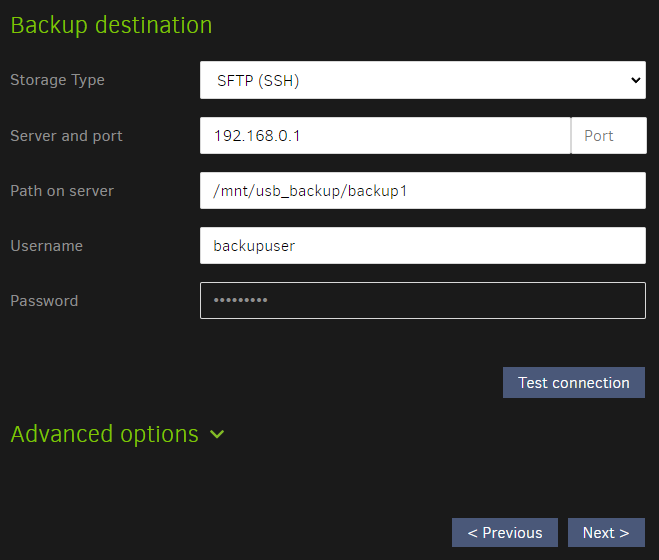Click the '/mnt/usb_backup/backup1' path text
Viewport: 659px width, 560px height.
(311, 191)
